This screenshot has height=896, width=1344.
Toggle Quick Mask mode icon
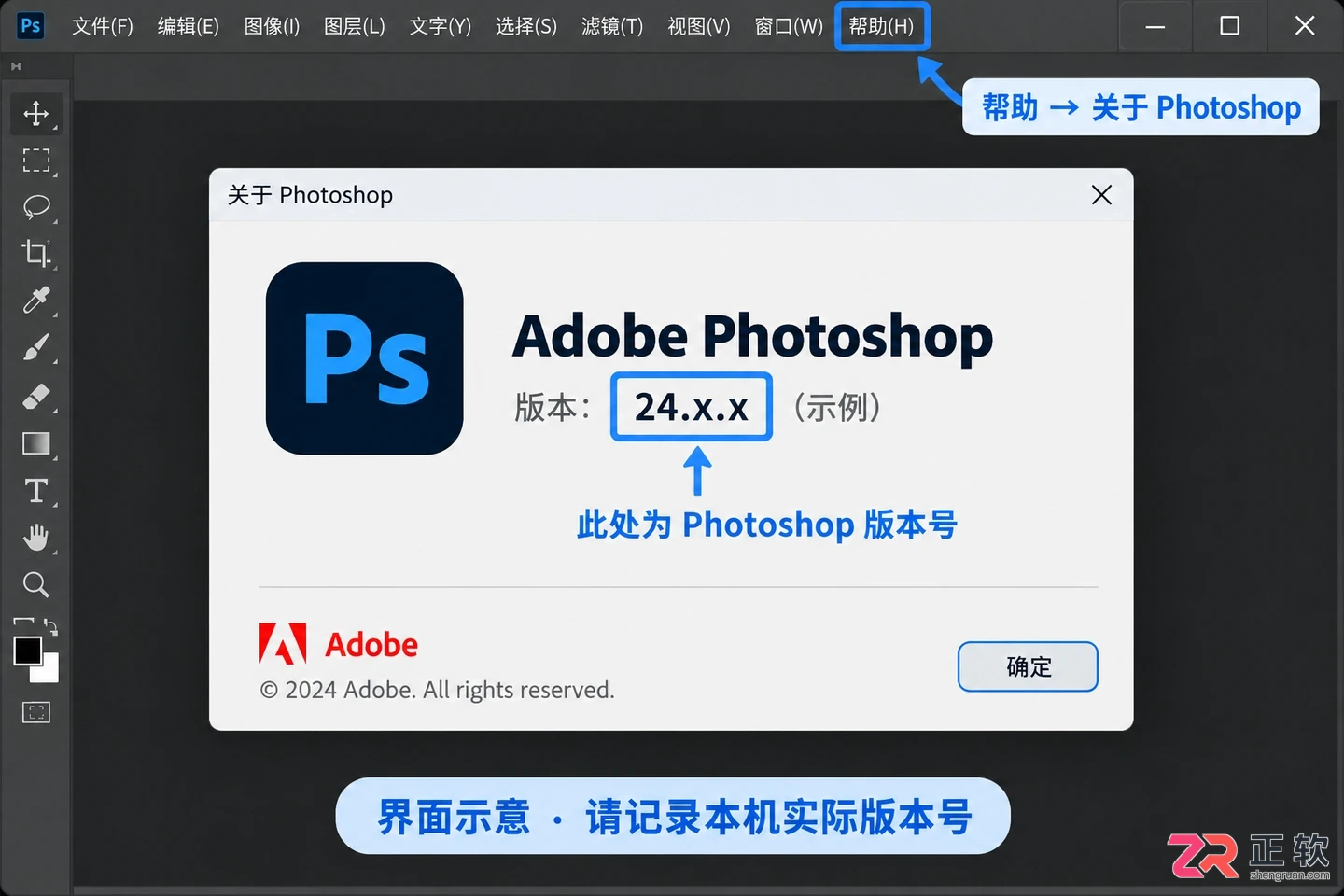click(x=36, y=713)
